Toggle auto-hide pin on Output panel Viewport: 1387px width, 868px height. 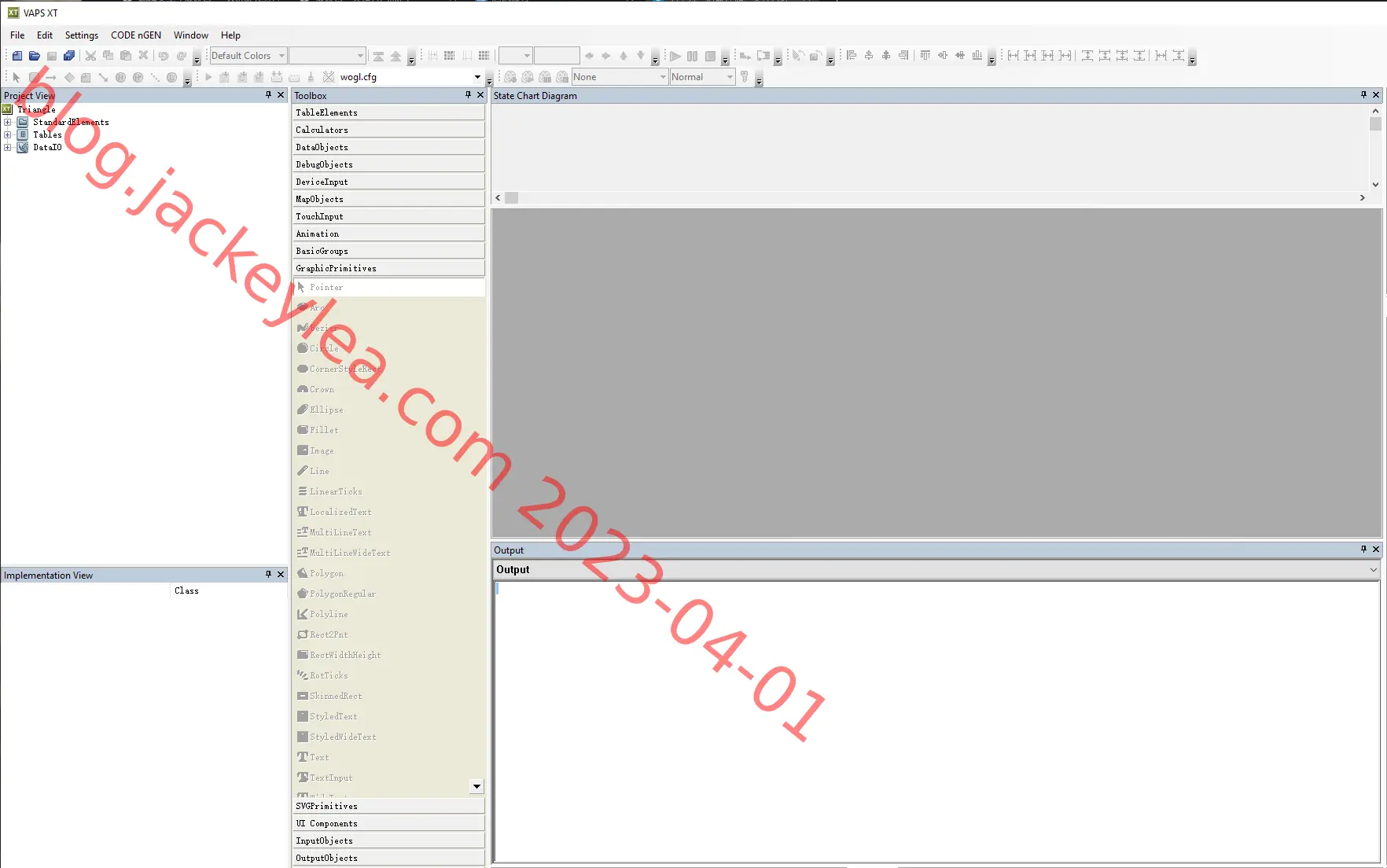(1363, 550)
